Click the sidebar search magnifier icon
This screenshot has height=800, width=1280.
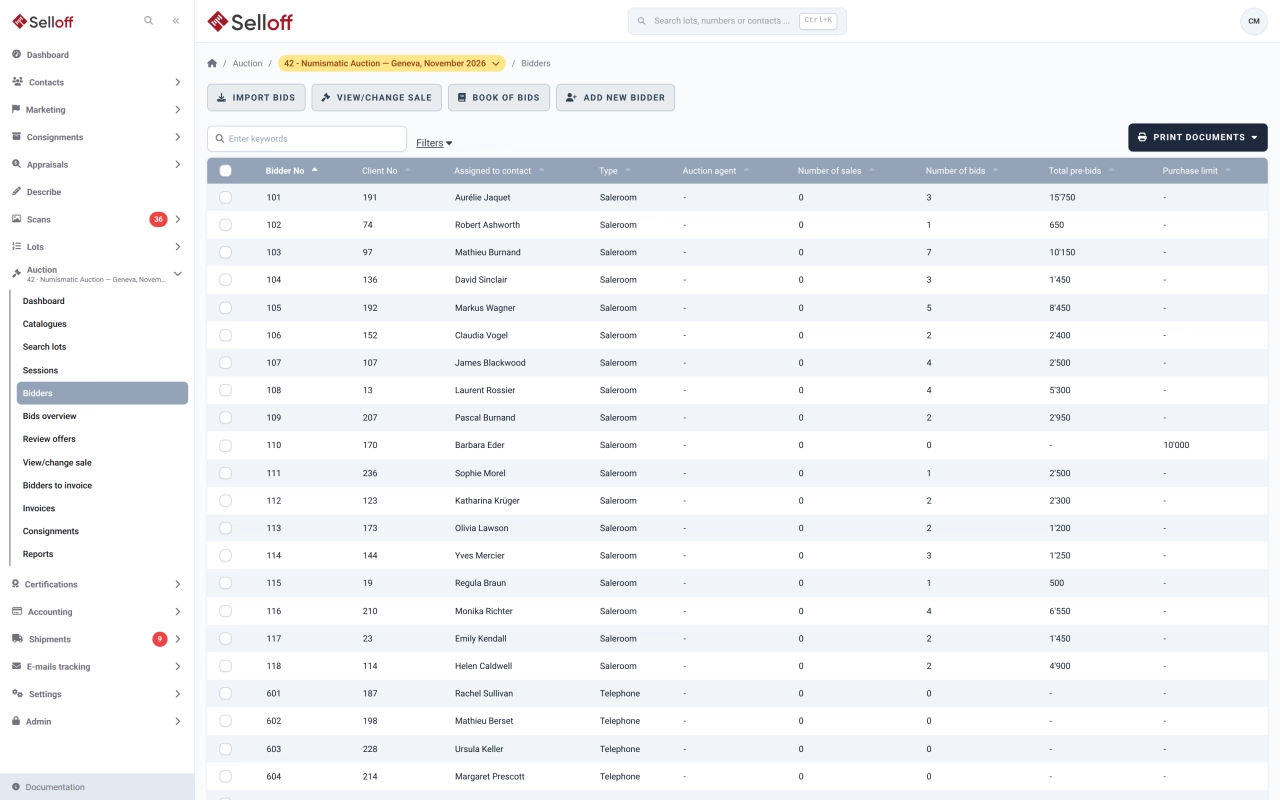point(149,20)
